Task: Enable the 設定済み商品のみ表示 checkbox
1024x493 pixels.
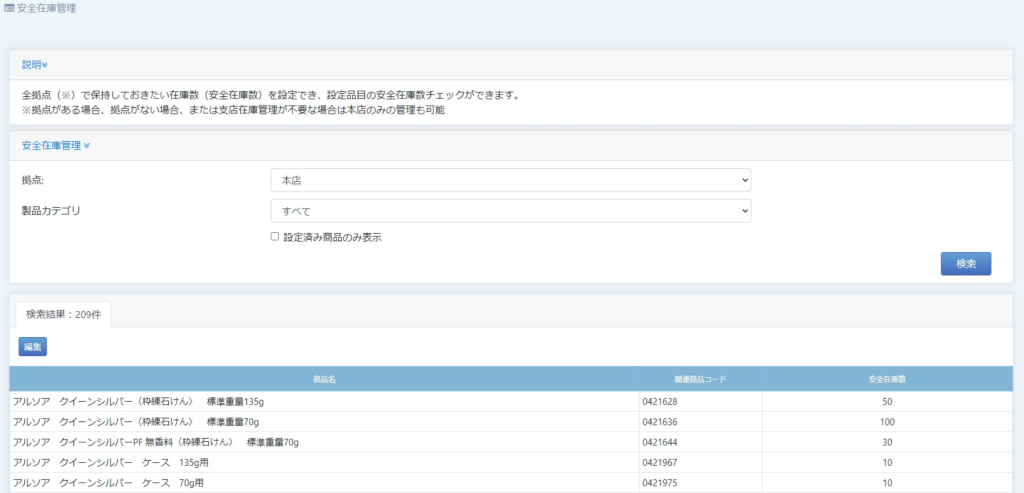Action: coord(275,237)
